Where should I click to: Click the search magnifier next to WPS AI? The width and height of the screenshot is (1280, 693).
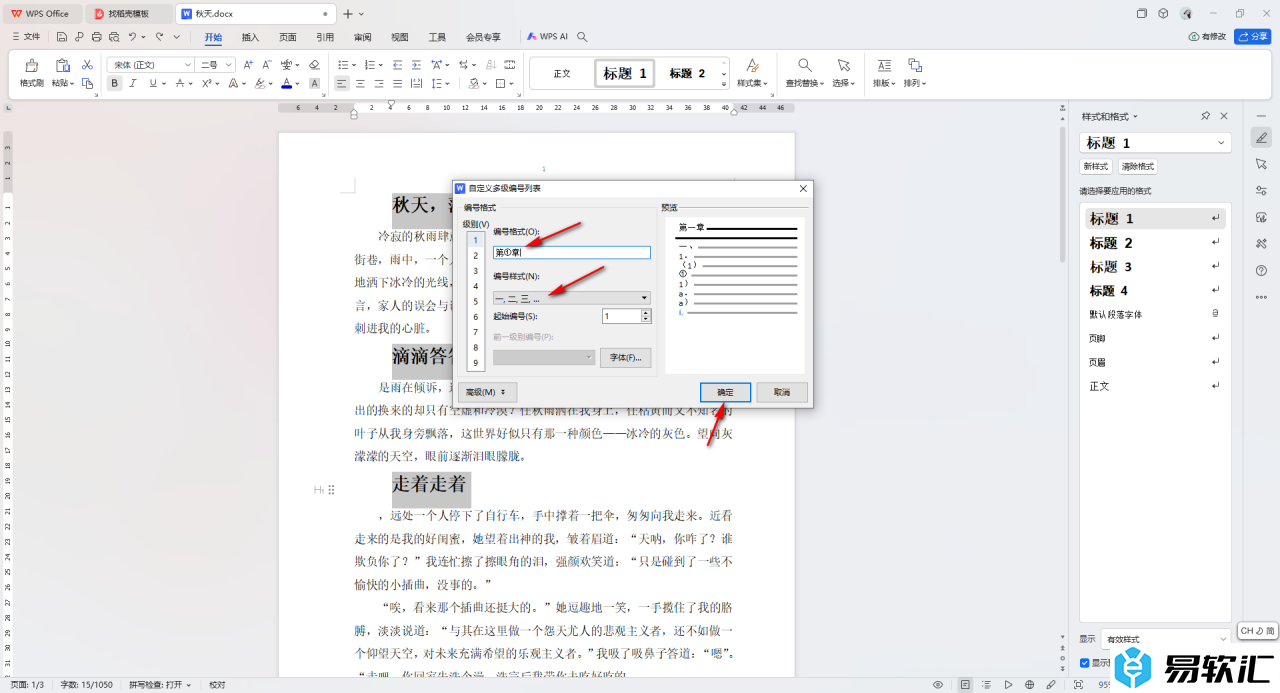click(582, 37)
